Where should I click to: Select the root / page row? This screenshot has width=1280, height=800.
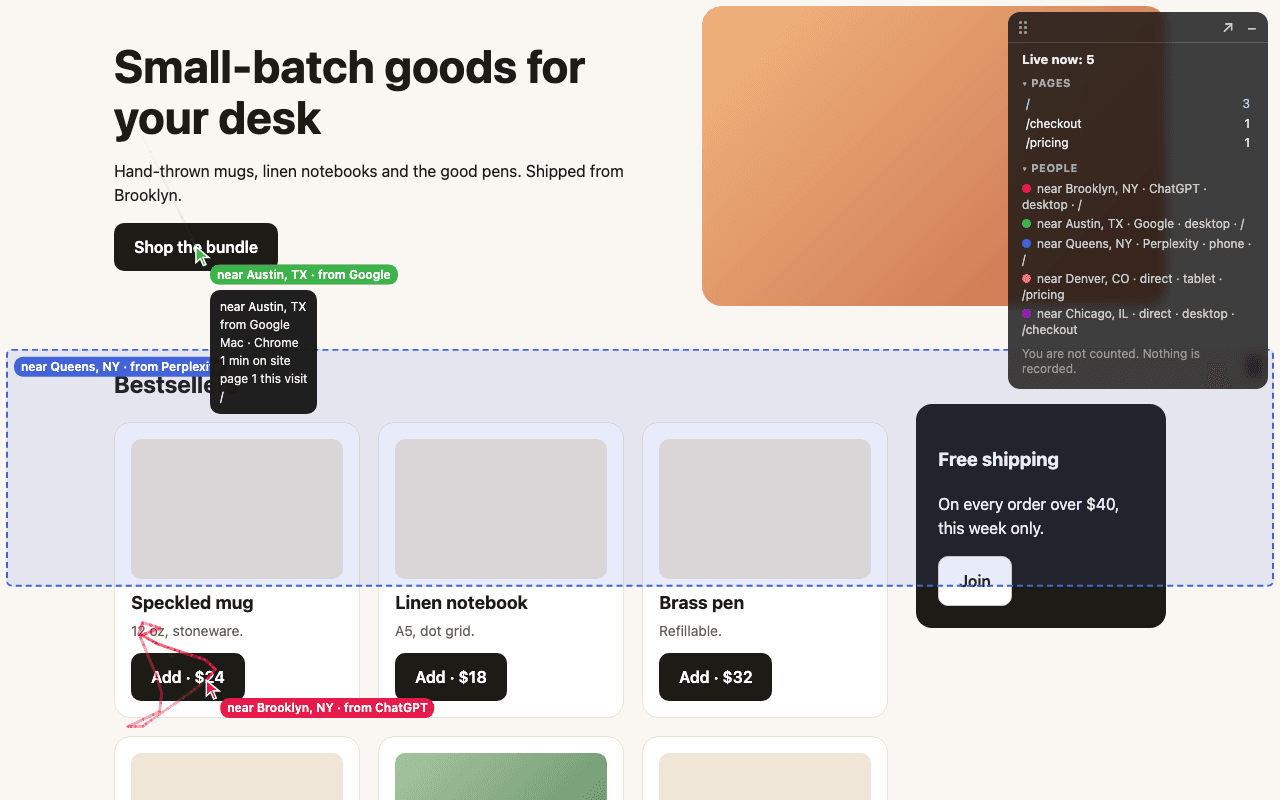[1138, 104]
